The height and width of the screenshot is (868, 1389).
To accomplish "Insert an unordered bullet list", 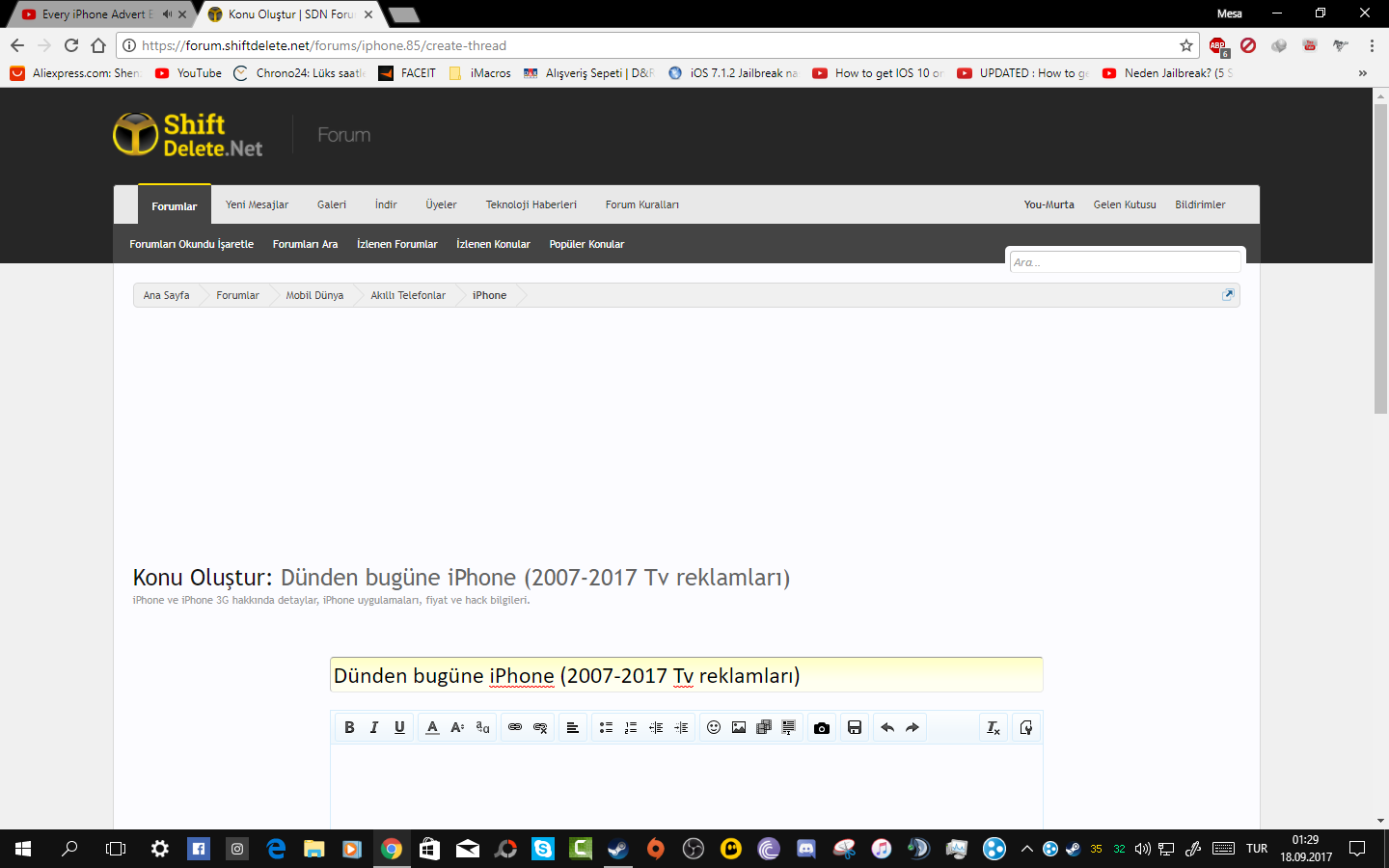I will point(606,727).
